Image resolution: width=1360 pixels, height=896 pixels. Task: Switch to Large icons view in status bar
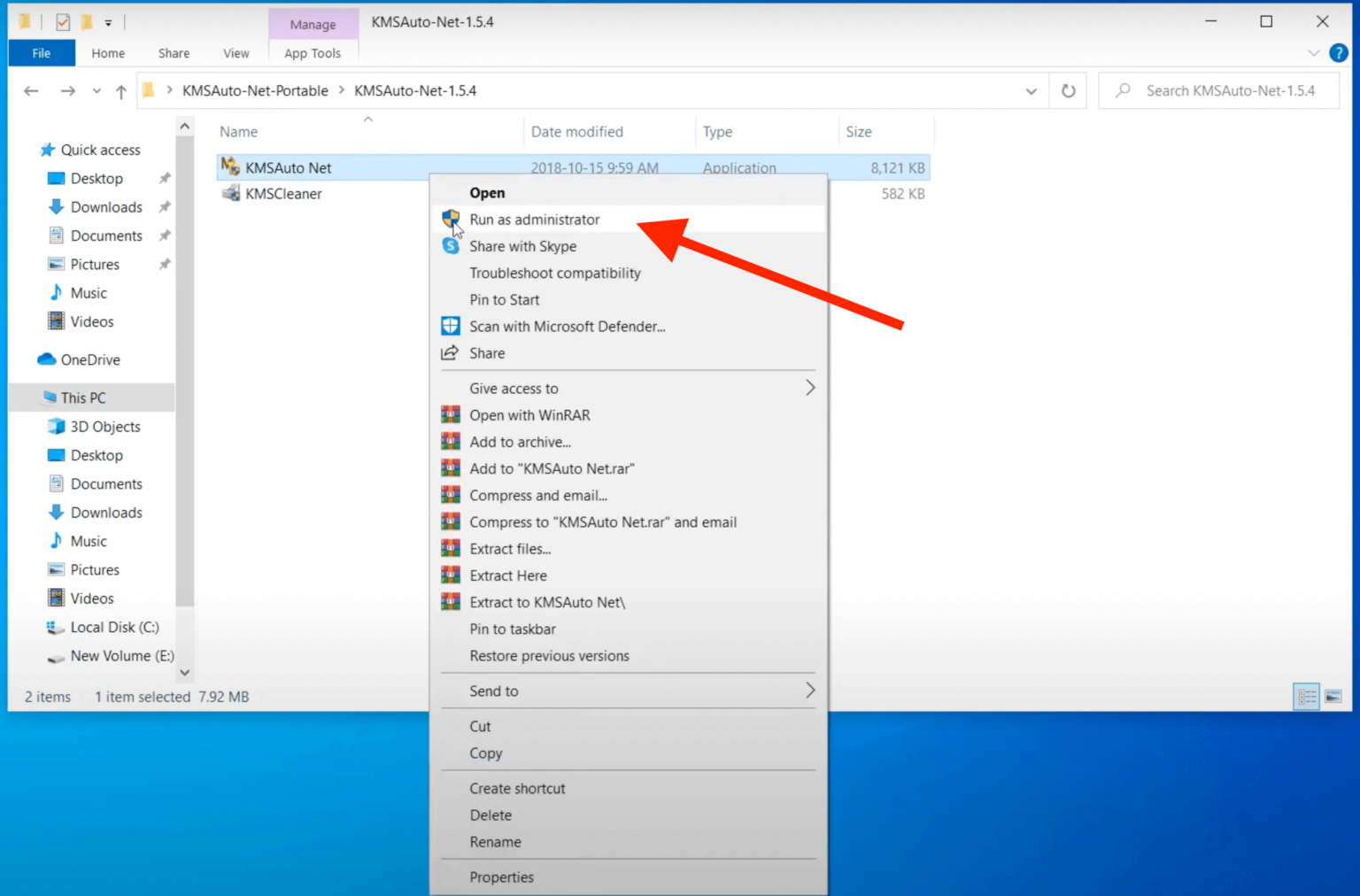pyautogui.click(x=1333, y=697)
